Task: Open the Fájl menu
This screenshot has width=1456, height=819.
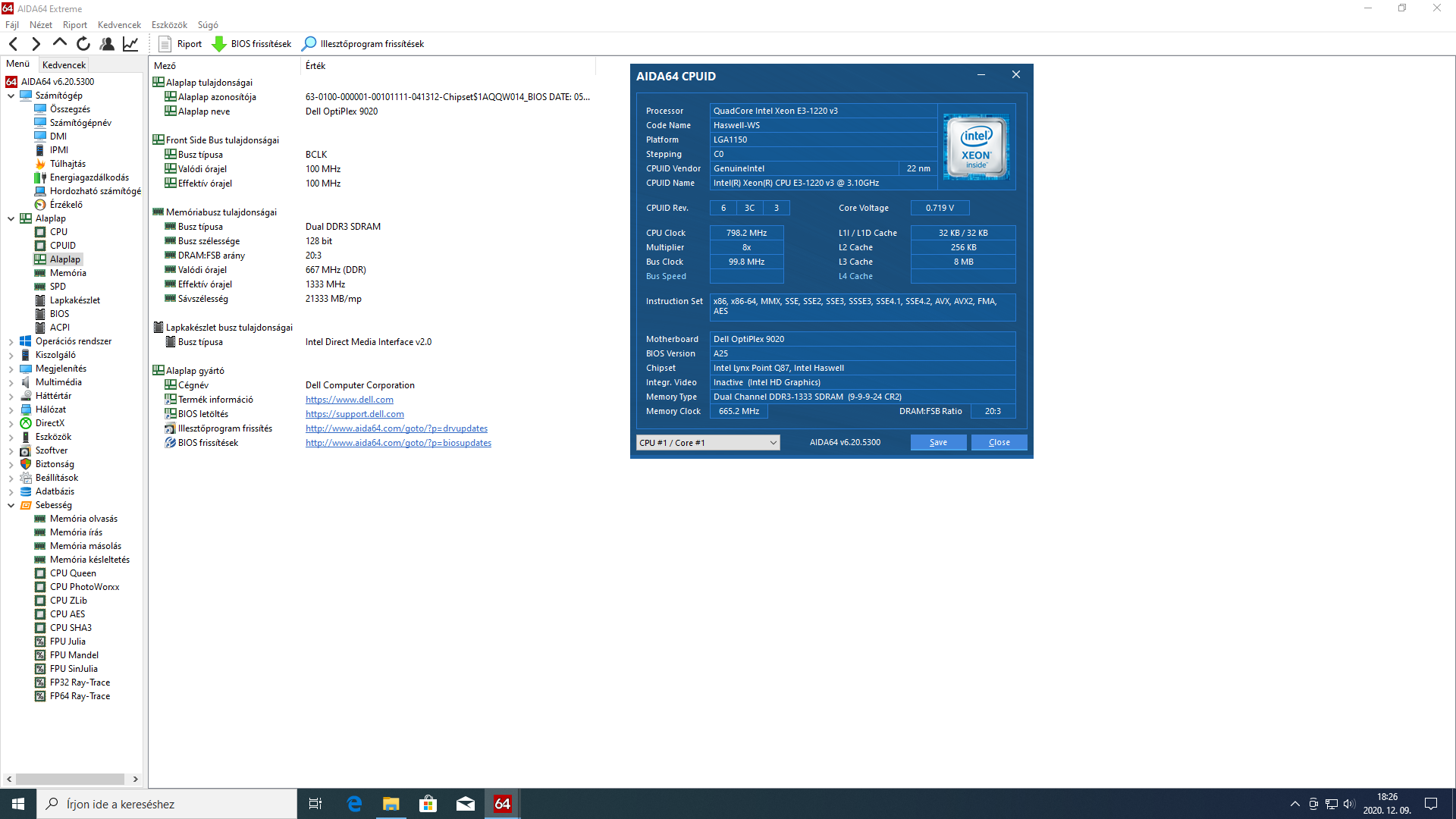Action: coord(12,25)
